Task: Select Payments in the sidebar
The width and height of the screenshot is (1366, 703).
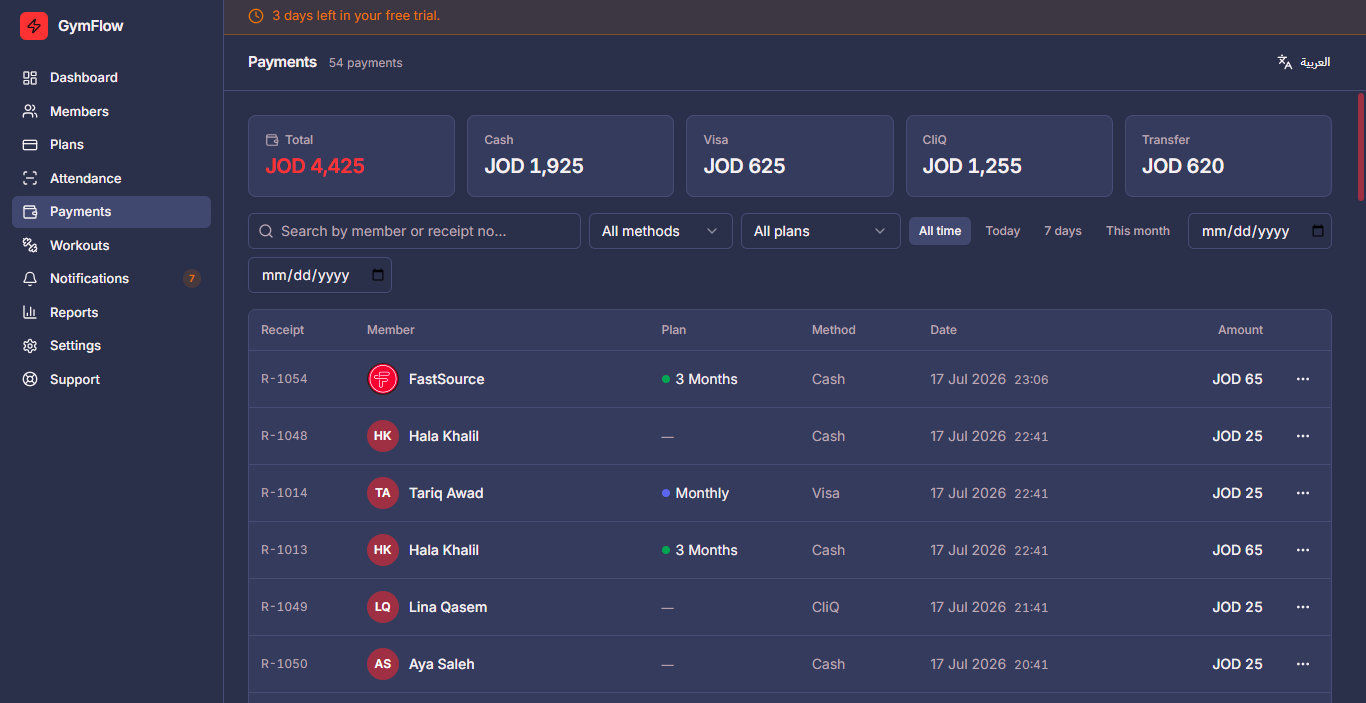Action: [x=111, y=212]
